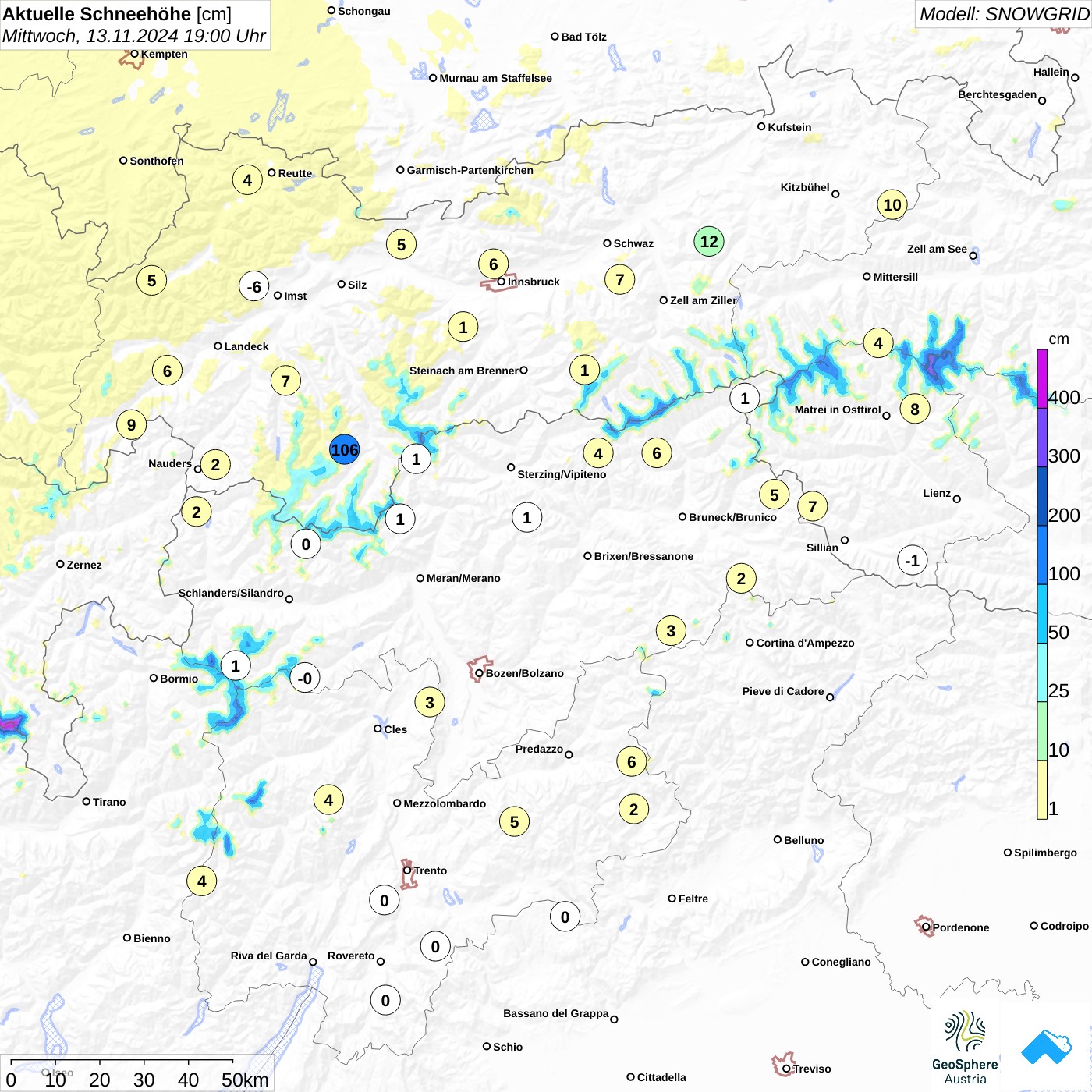Click the Bruneck/Brunico city label
1092x1092 pixels.
tap(732, 517)
